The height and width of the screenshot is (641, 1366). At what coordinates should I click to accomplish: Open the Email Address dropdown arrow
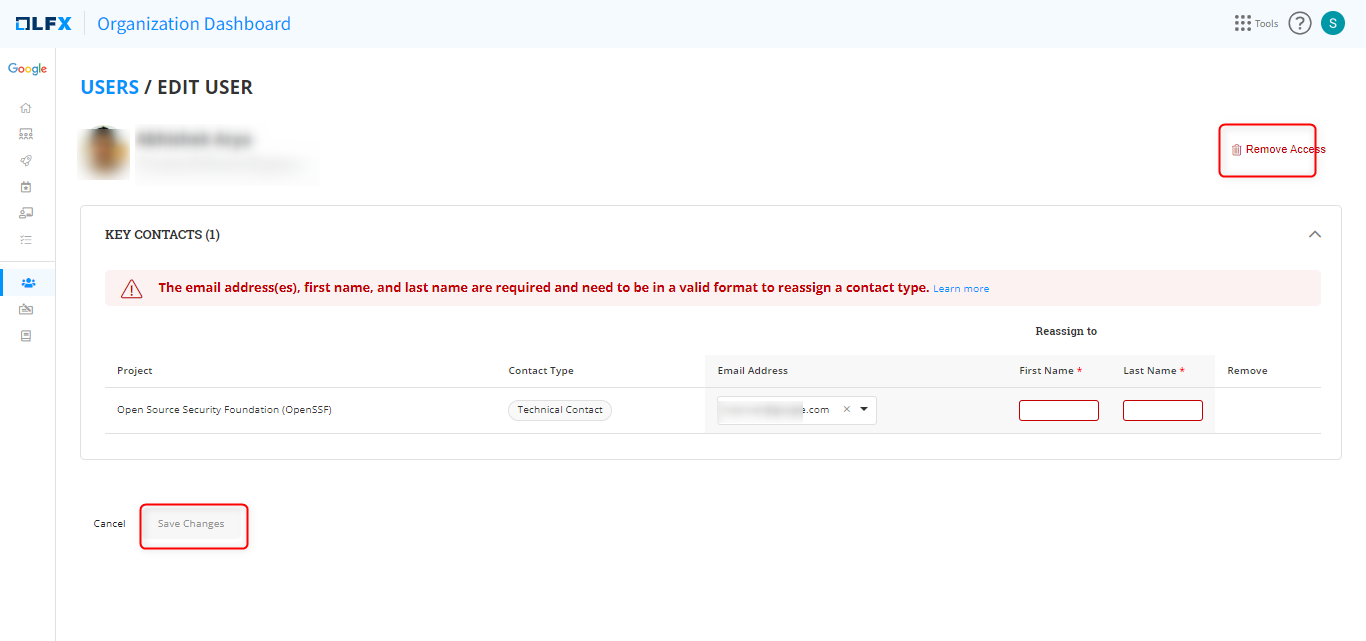864,409
